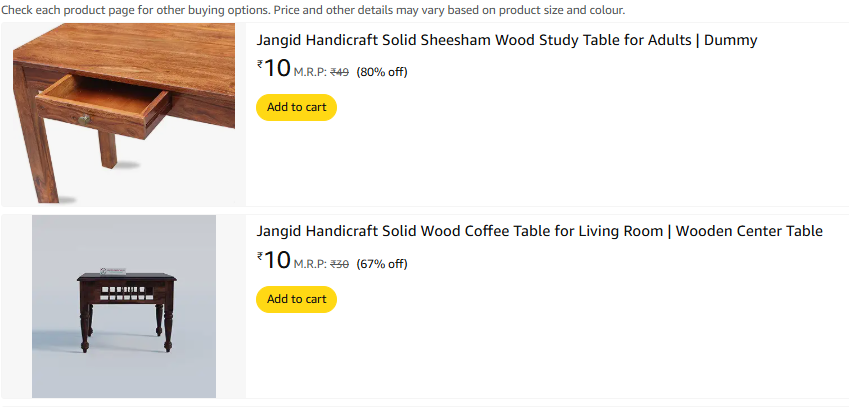Image resolution: width=849 pixels, height=407 pixels.
Task: Click the M.R.P. label for the Study Table
Action: (x=310, y=72)
